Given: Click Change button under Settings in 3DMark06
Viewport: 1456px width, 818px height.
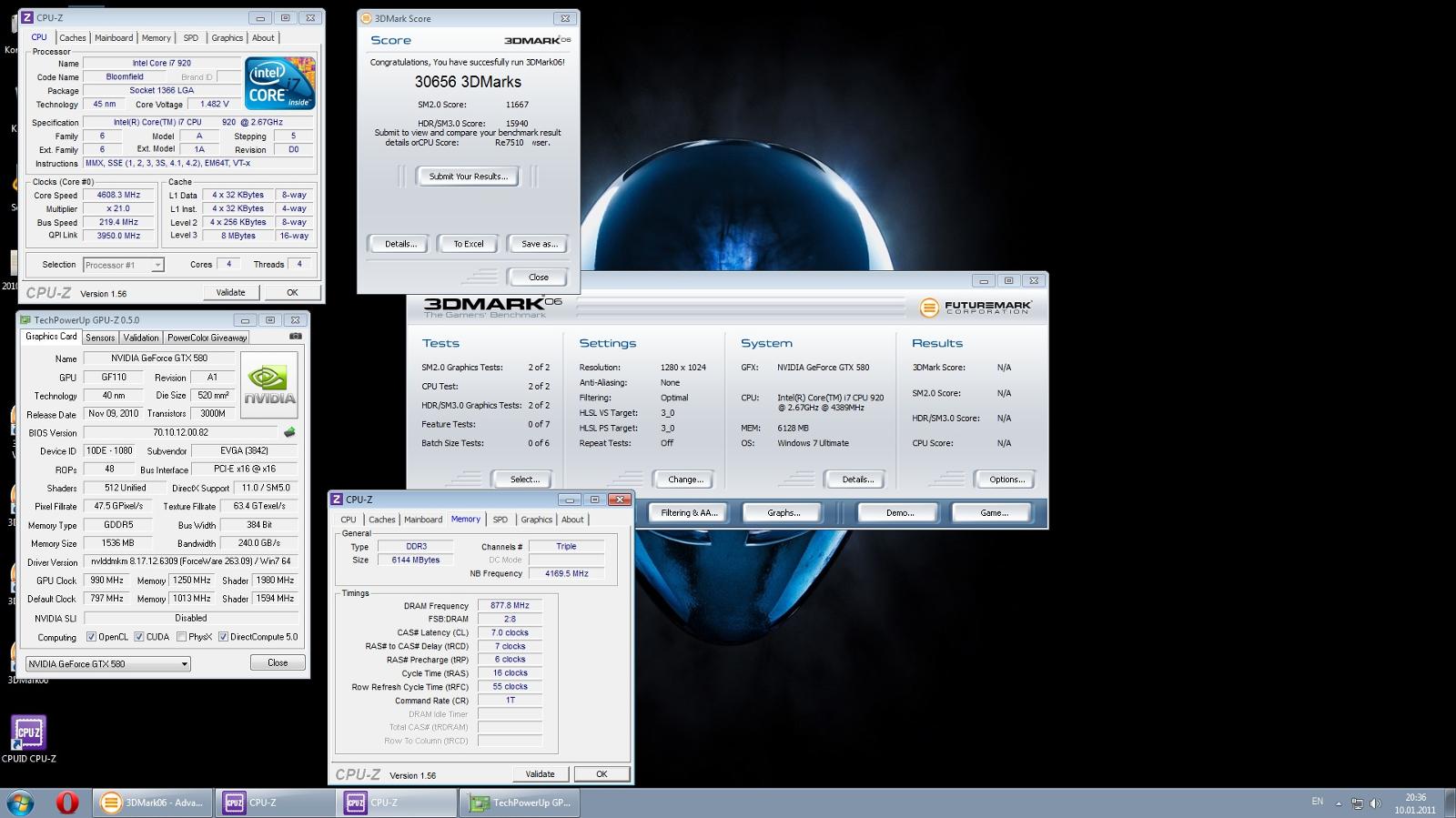Looking at the screenshot, I should click(x=685, y=480).
